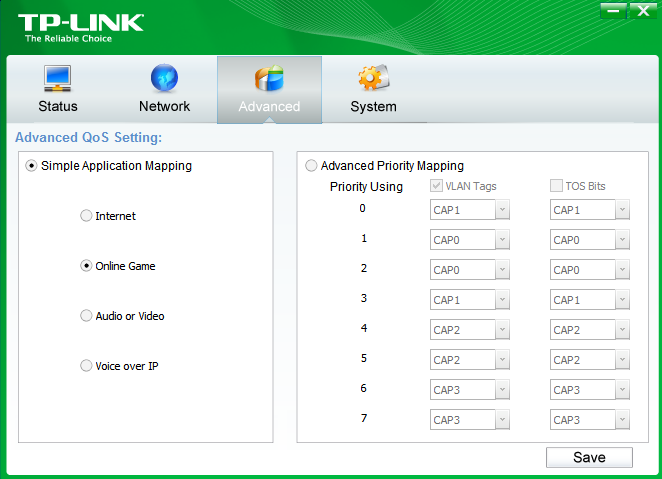Toggle the TOS Bits checkbox
Screen dimensions: 662x479
(556, 186)
